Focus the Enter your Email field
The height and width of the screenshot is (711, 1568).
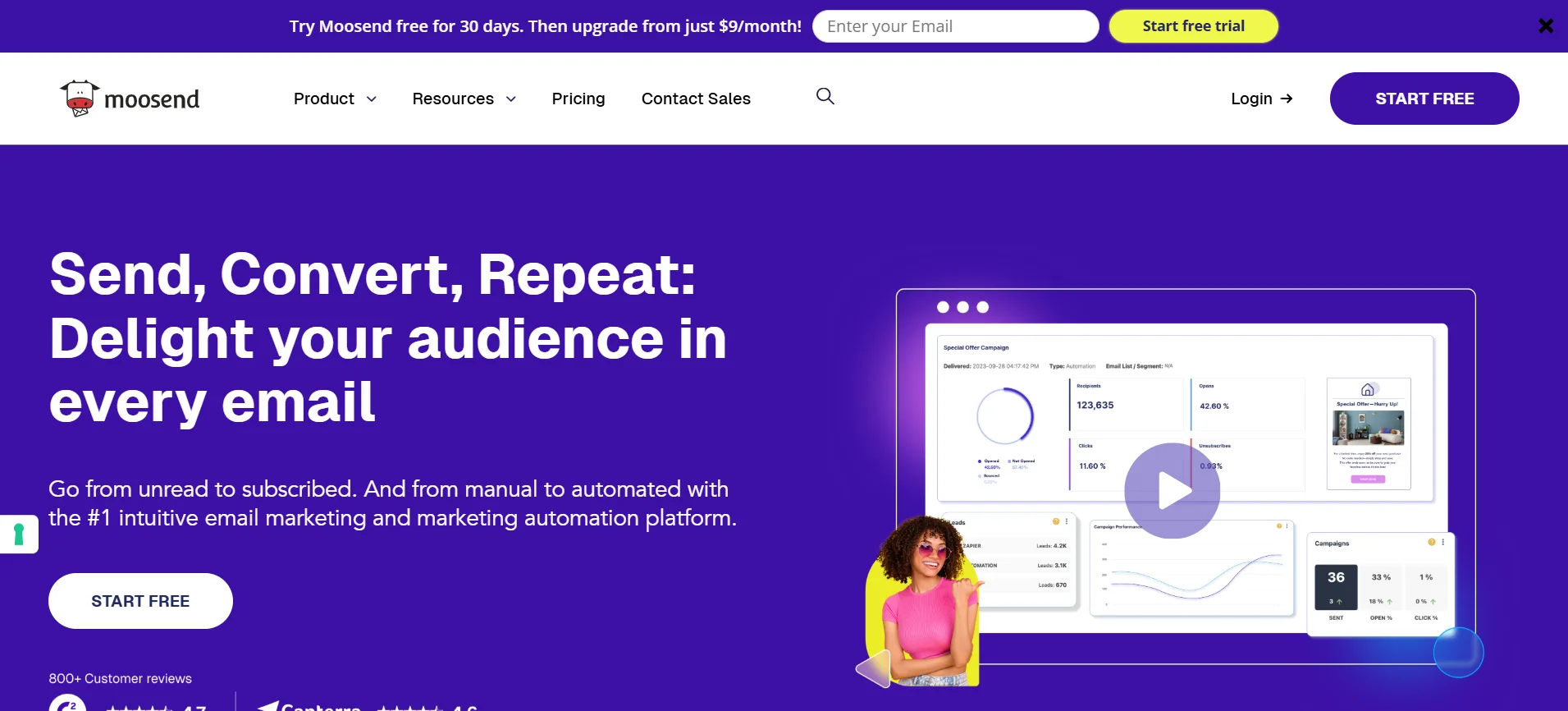[x=955, y=26]
